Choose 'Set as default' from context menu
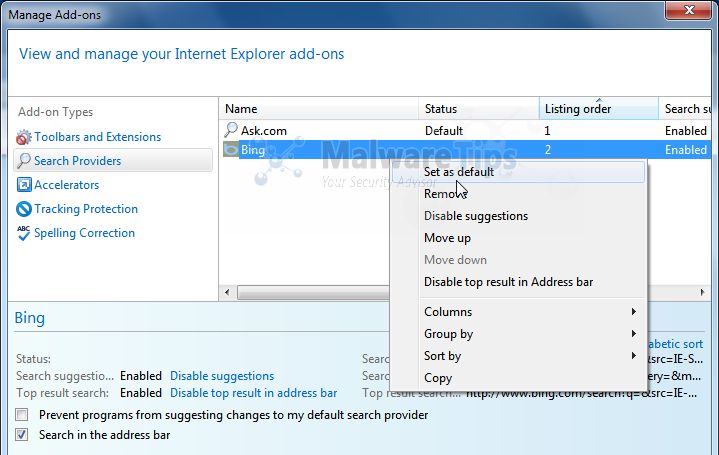The image size is (719, 455). [459, 172]
